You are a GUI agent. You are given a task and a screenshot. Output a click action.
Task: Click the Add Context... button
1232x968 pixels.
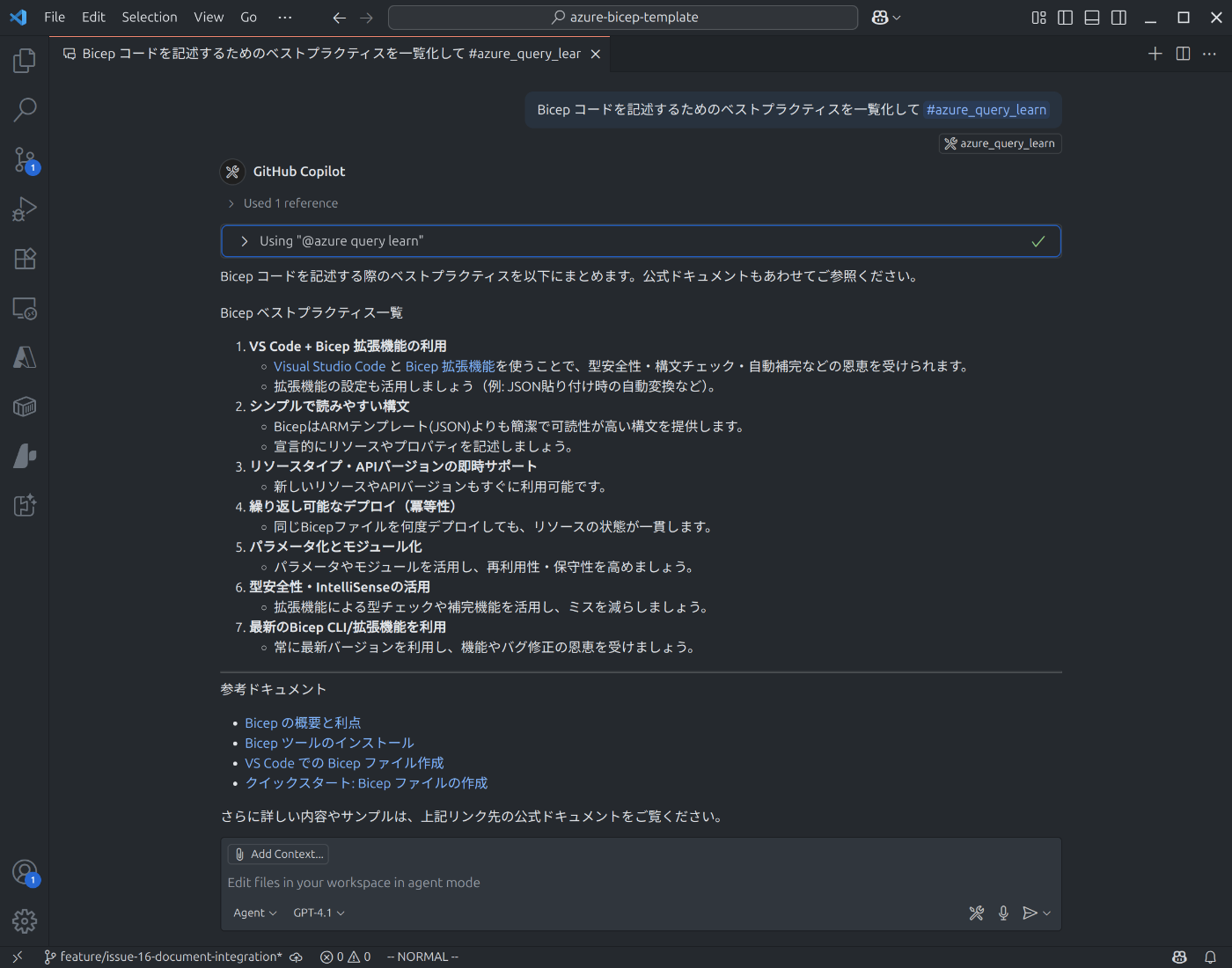click(x=278, y=854)
